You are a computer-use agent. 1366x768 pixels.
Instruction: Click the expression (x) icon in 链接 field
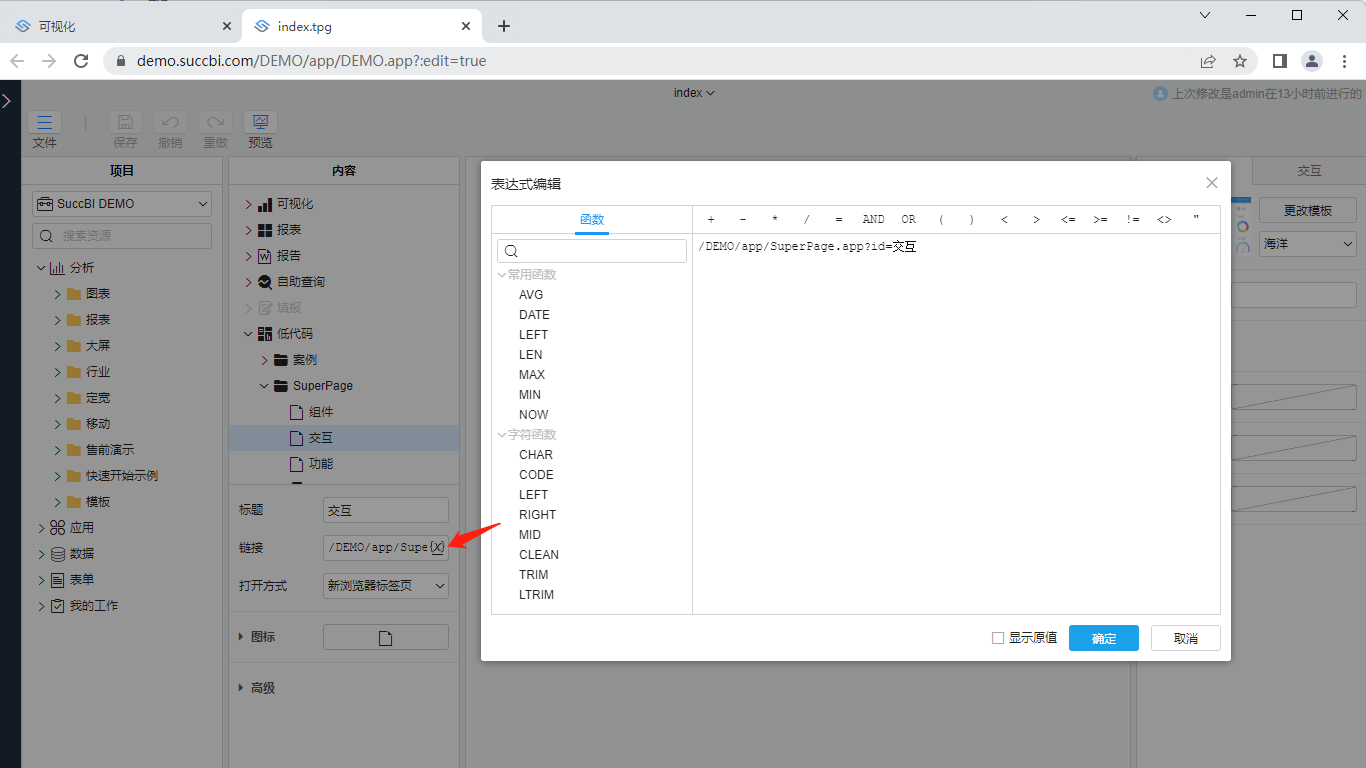pyautogui.click(x=437, y=548)
